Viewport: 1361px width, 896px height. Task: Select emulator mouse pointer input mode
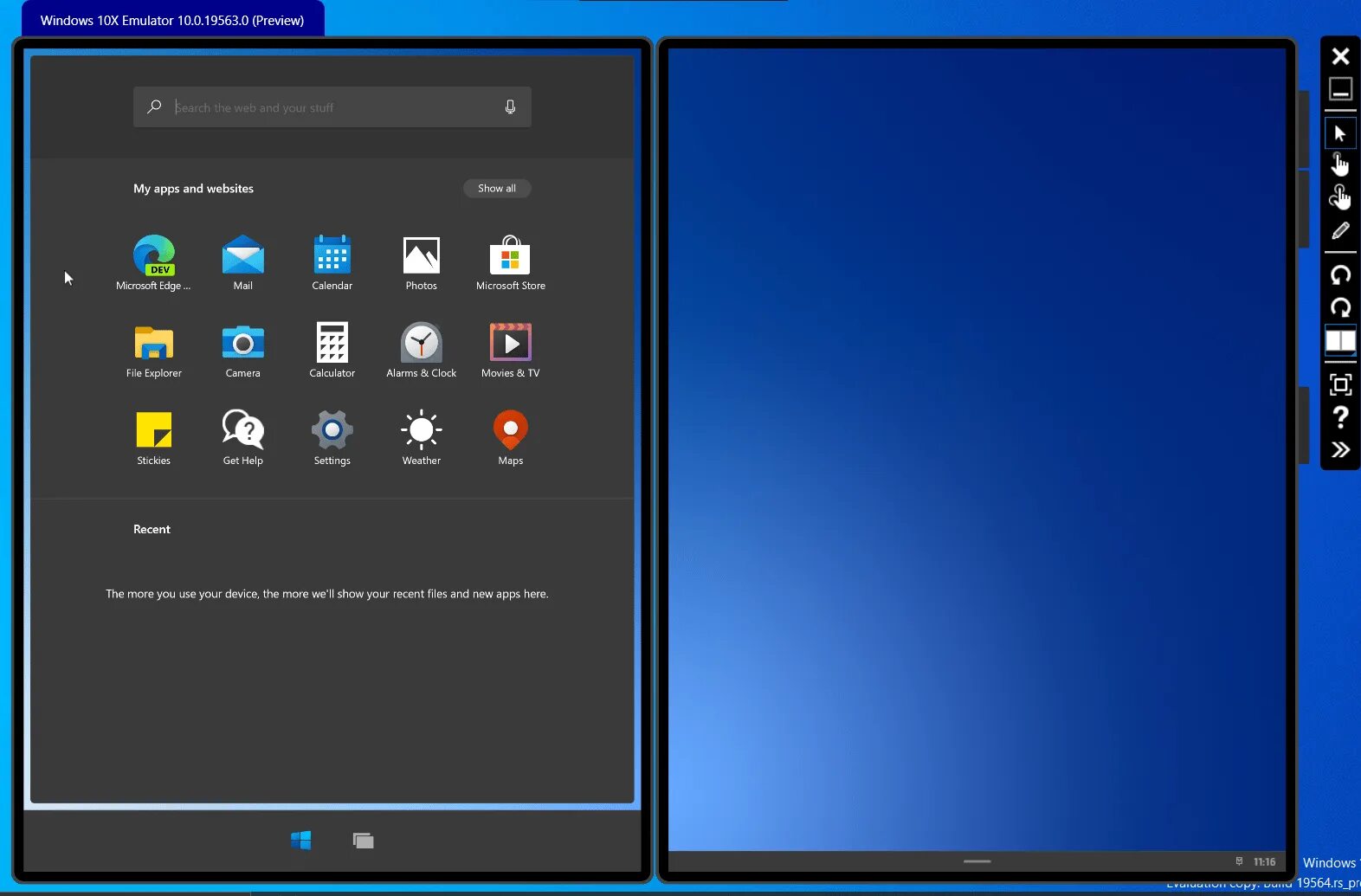[1340, 133]
